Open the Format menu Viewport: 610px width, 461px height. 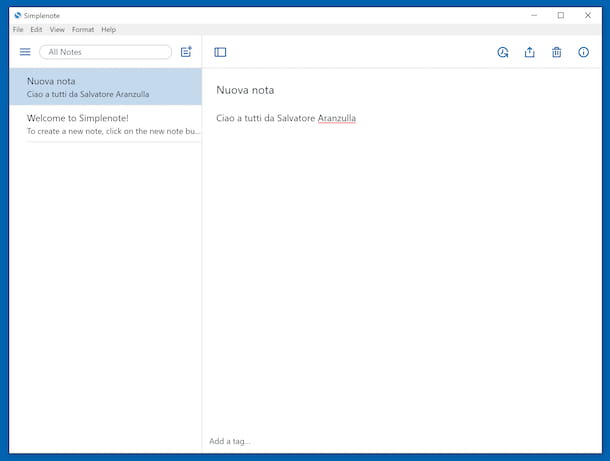coord(82,30)
